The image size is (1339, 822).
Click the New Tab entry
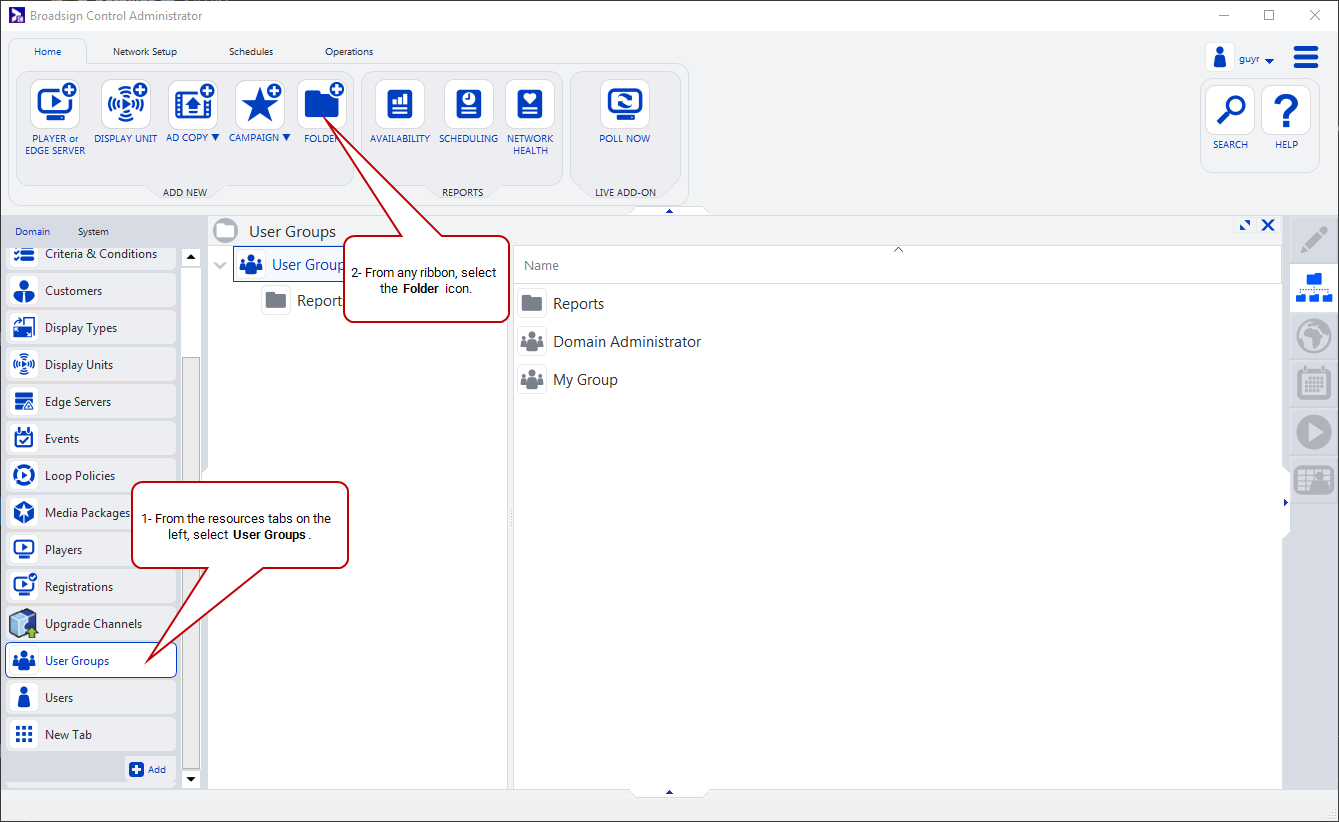coord(91,735)
